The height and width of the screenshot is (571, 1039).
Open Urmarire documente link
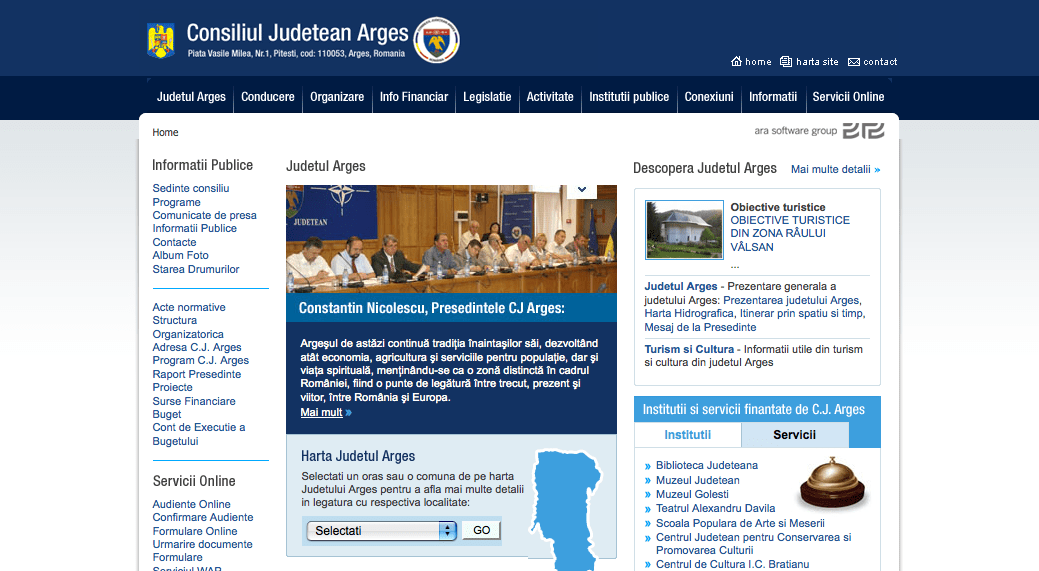pyautogui.click(x=202, y=545)
